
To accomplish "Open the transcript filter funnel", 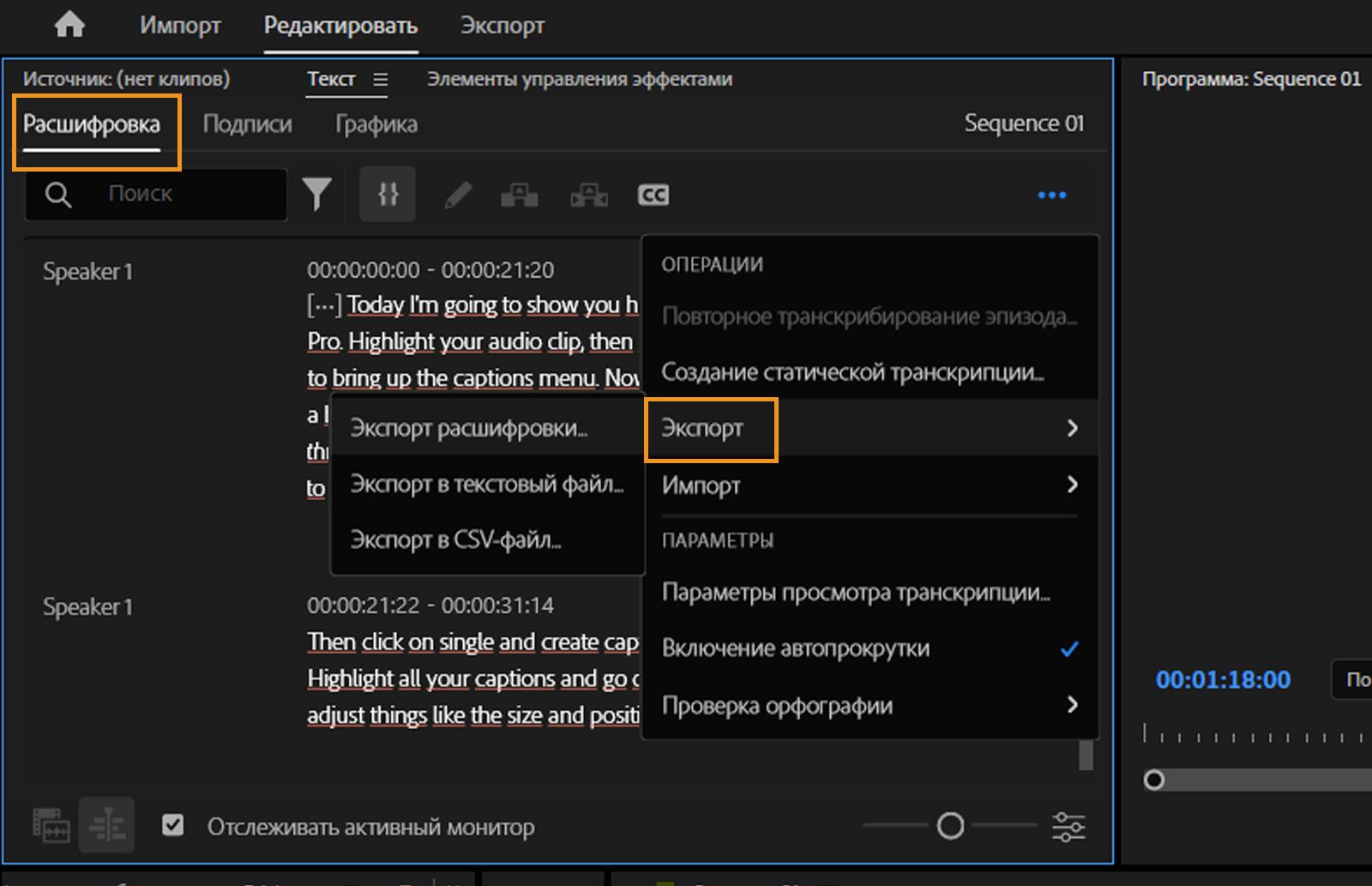I will point(316,195).
